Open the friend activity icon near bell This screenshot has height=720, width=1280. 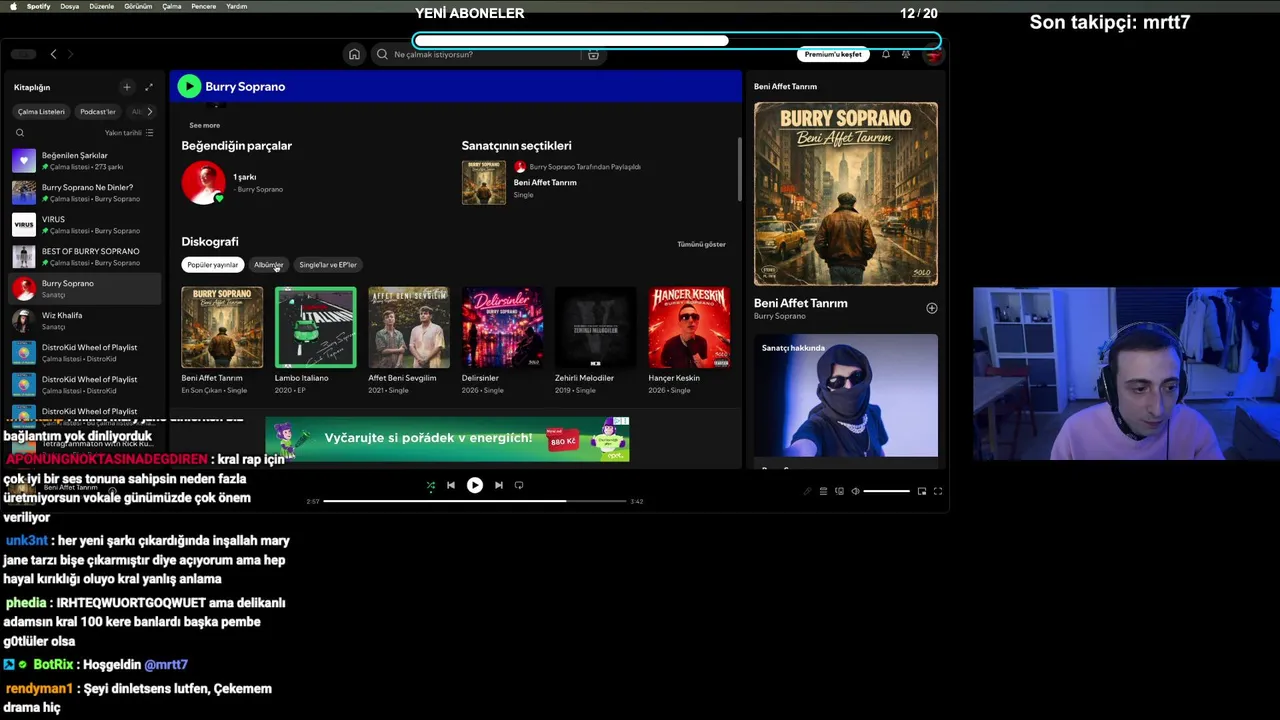(x=906, y=54)
